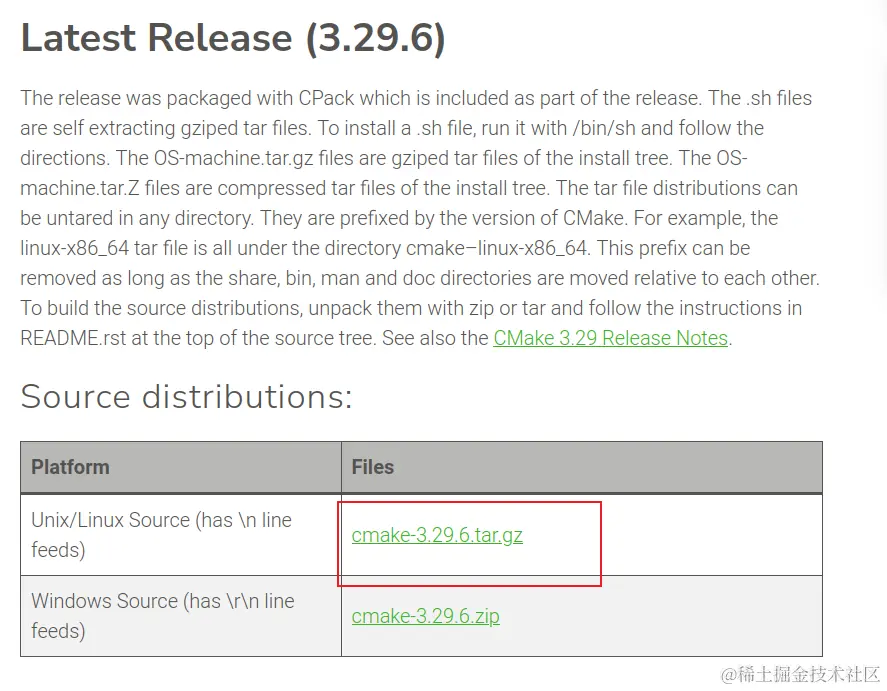The width and height of the screenshot is (887, 691).
Task: Select the Files column header
Action: [373, 467]
